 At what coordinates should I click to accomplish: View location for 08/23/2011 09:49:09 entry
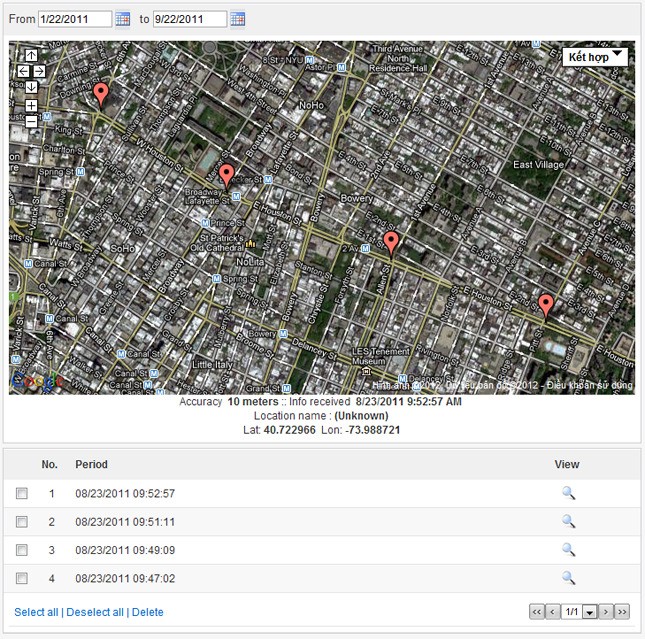pos(568,549)
